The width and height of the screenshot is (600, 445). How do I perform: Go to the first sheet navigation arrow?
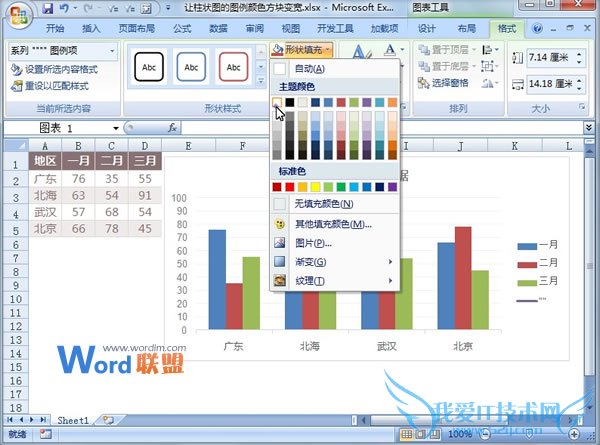point(10,420)
